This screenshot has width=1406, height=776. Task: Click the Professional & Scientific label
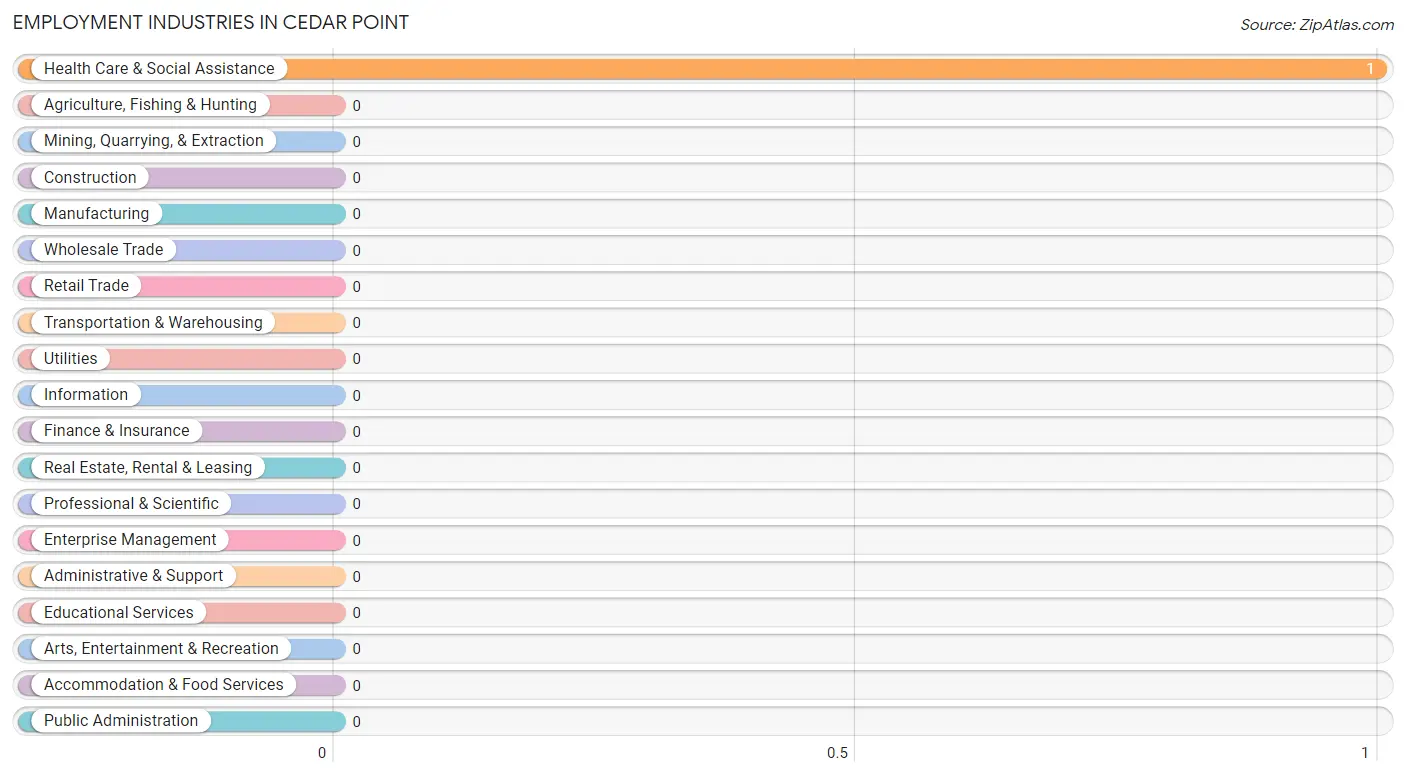click(x=131, y=504)
